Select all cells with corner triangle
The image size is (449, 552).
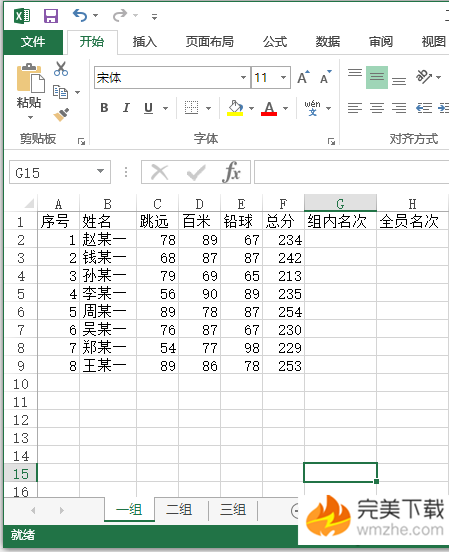click(x=29, y=203)
